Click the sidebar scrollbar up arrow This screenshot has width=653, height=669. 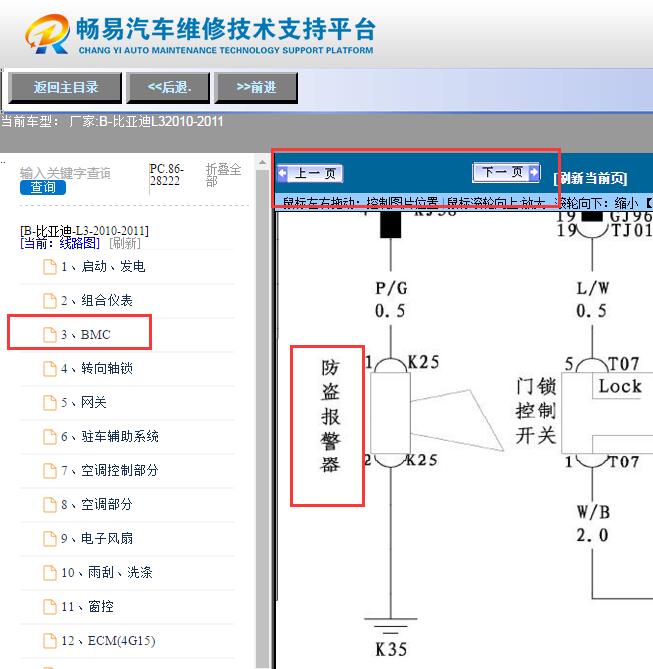click(x=262, y=163)
